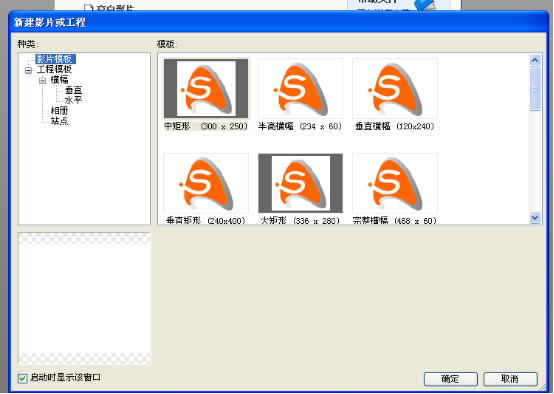Select the 中矩形 (300 x 250) template icon

pyautogui.click(x=206, y=88)
